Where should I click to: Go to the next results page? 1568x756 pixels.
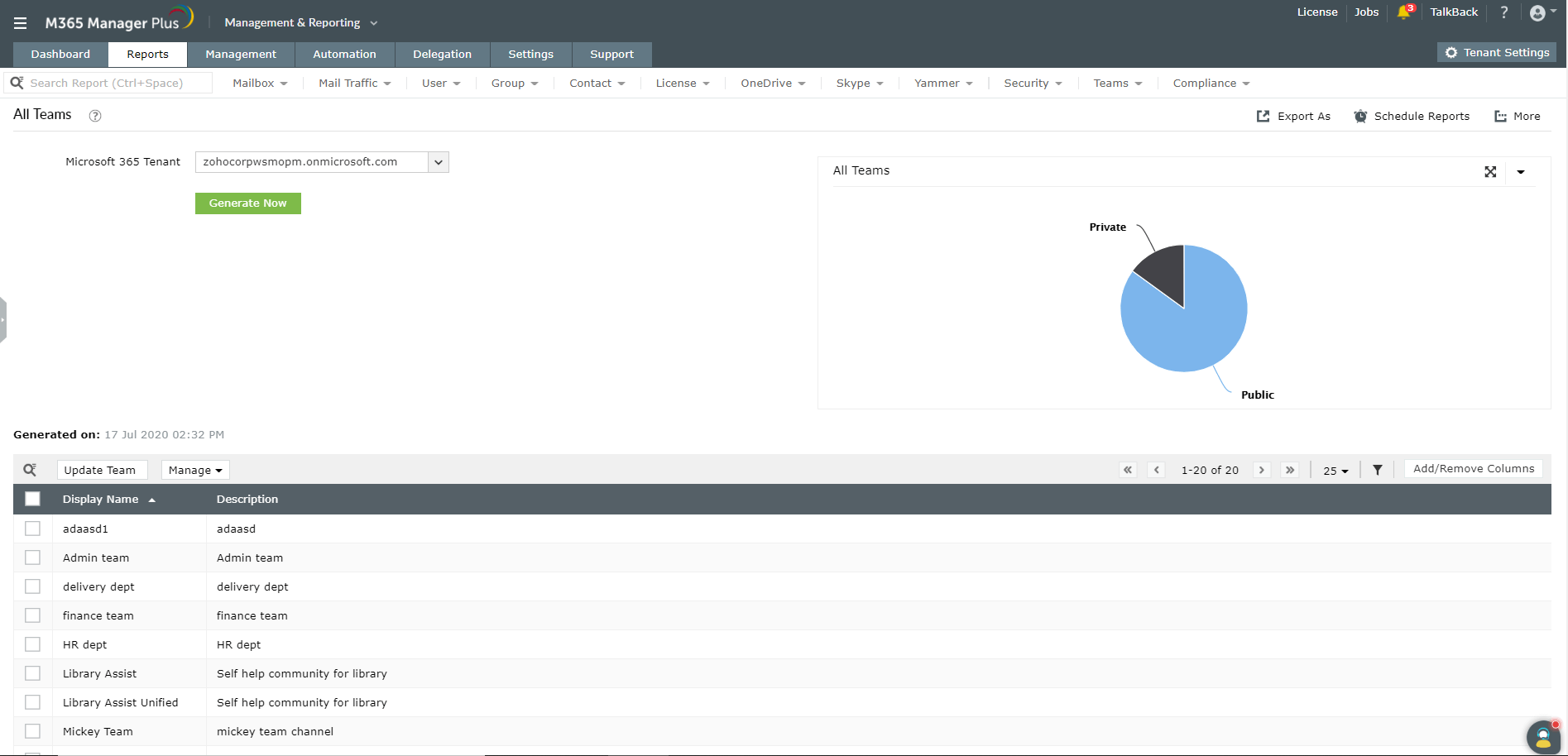pyautogui.click(x=1262, y=470)
